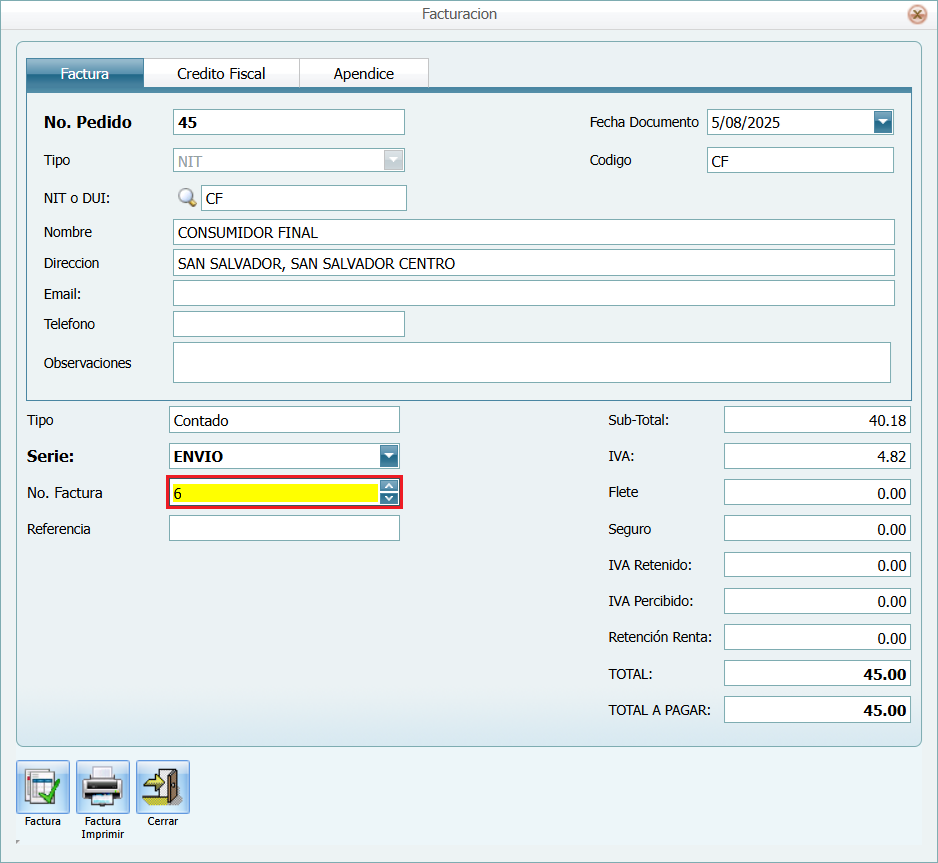The width and height of the screenshot is (938, 863).
Task: Click the magnifier search icon beside NIT o DUI
Action: 187,198
